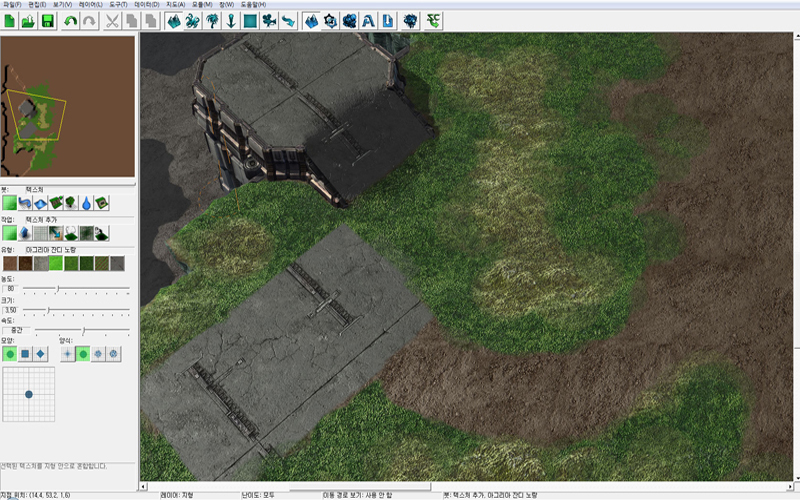Open the 데이터(D) menu

coord(146,4)
